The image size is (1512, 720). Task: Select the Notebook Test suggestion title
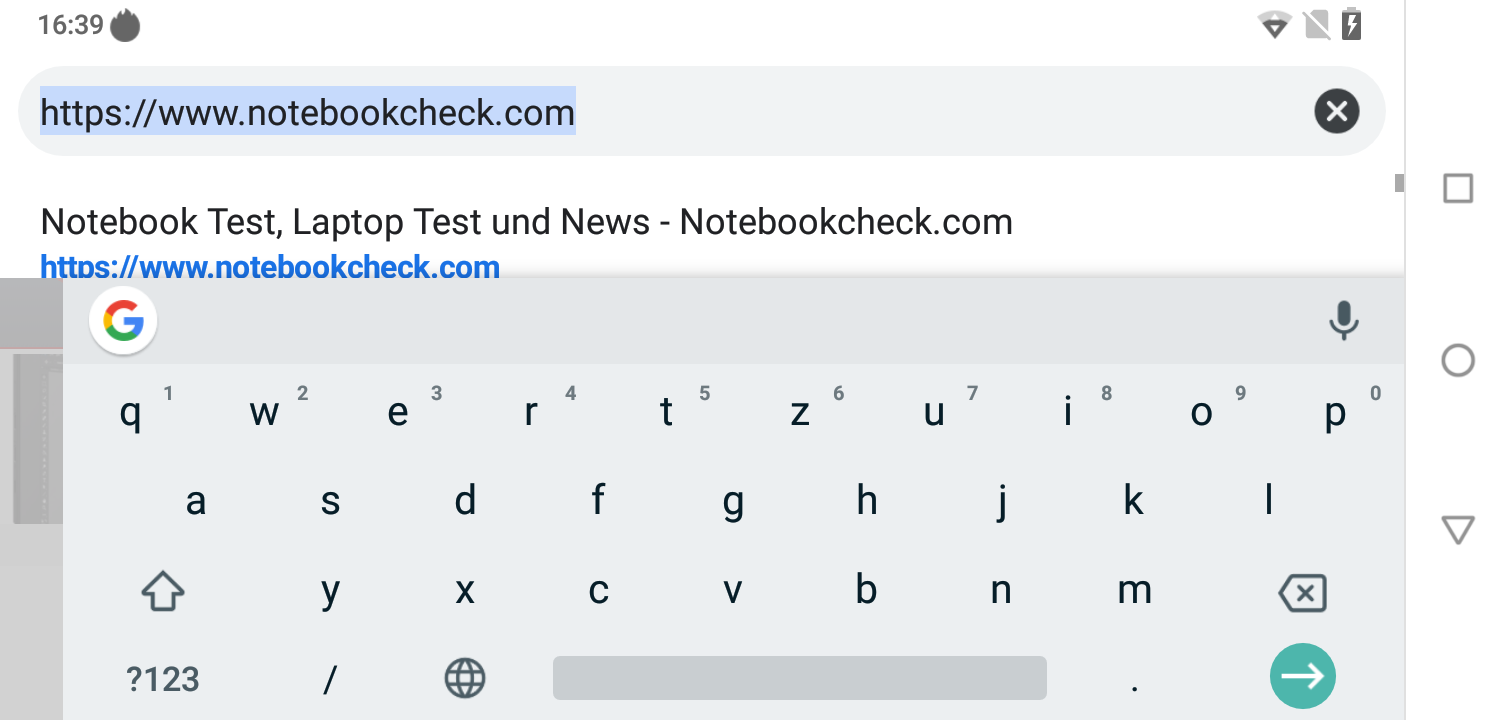(526, 222)
